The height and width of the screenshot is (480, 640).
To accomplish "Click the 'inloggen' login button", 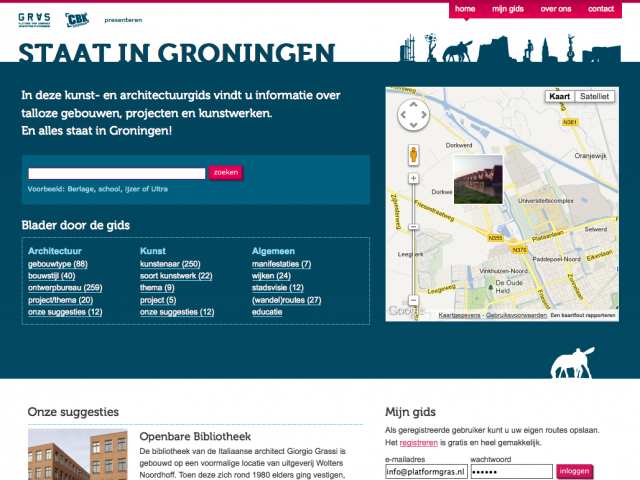I will (575, 471).
